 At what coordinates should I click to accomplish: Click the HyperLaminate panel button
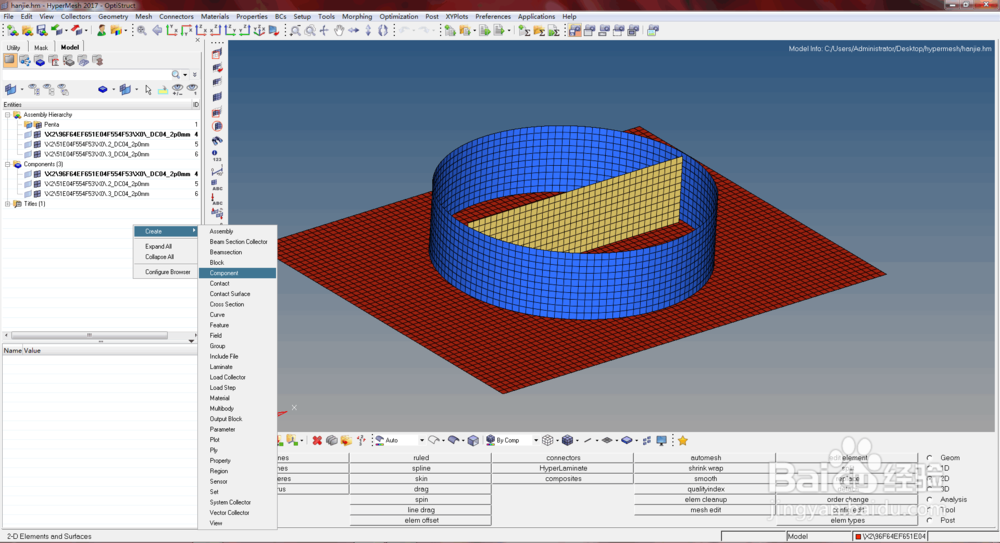pos(563,468)
